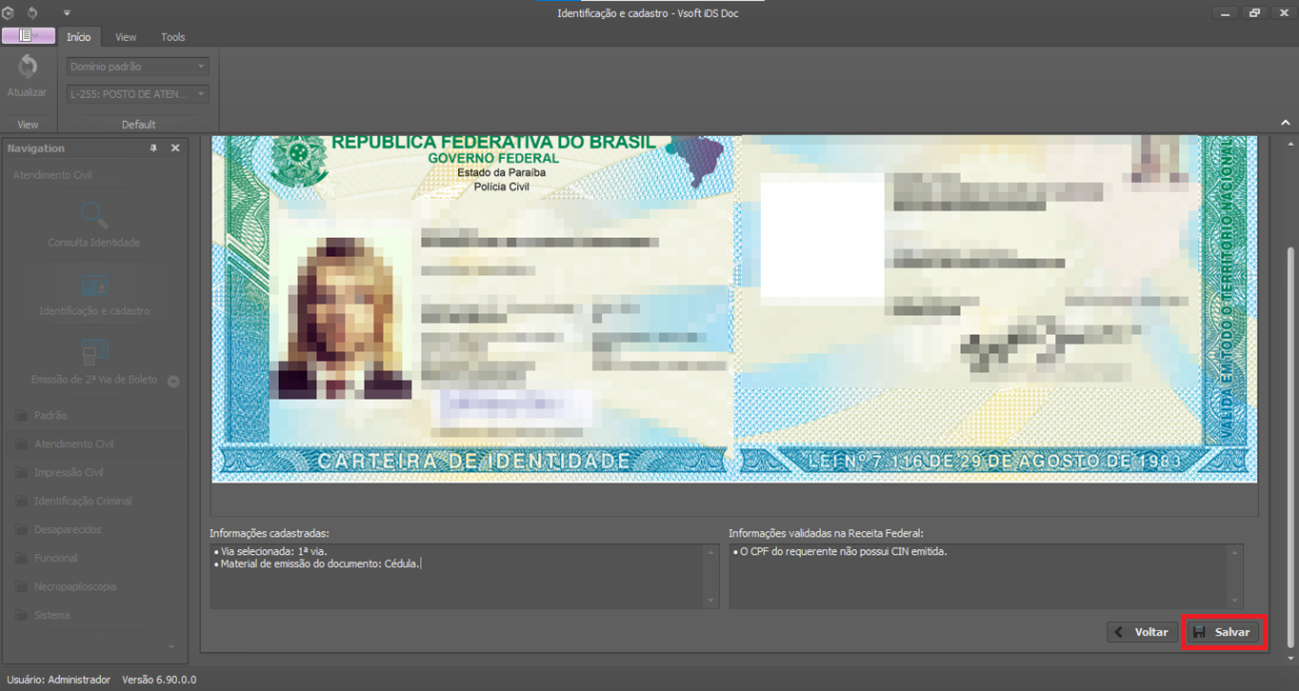The height and width of the screenshot is (691, 1299).
Task: Click the Receita Federal box scroll down arrow
Action: [x=1236, y=600]
